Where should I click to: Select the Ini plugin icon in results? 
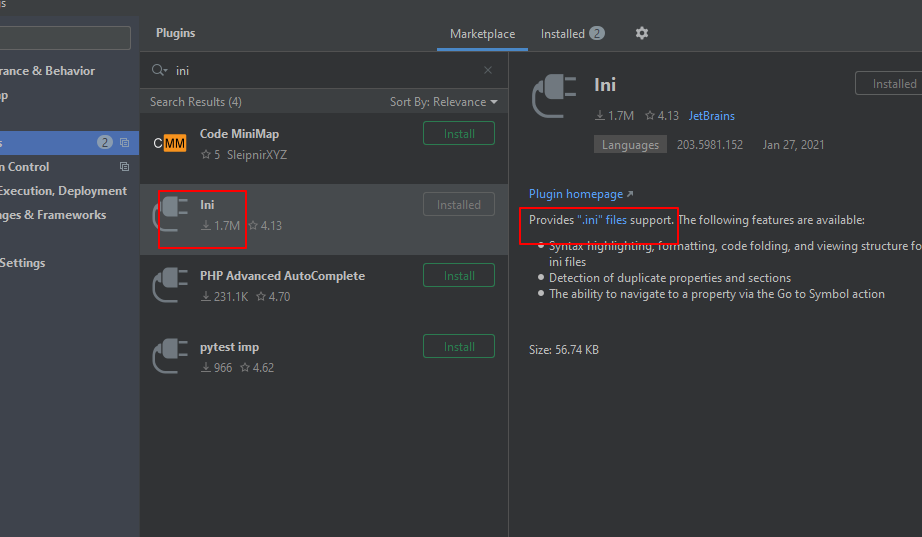point(170,215)
